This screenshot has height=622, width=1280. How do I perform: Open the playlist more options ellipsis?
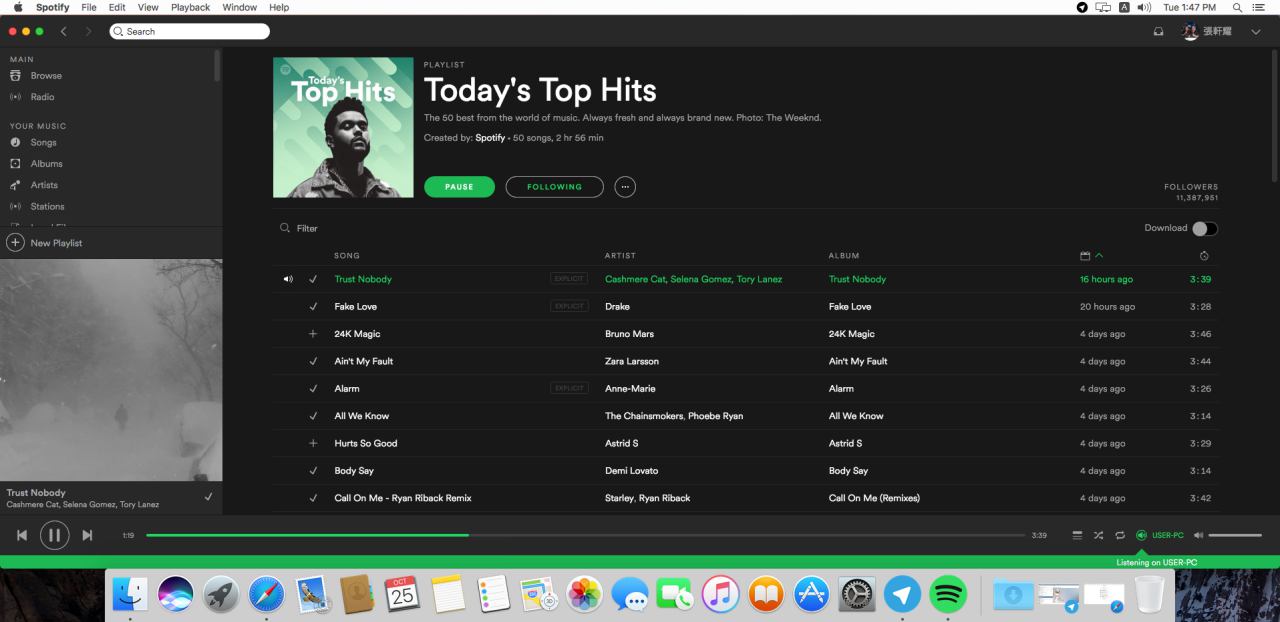coord(625,187)
